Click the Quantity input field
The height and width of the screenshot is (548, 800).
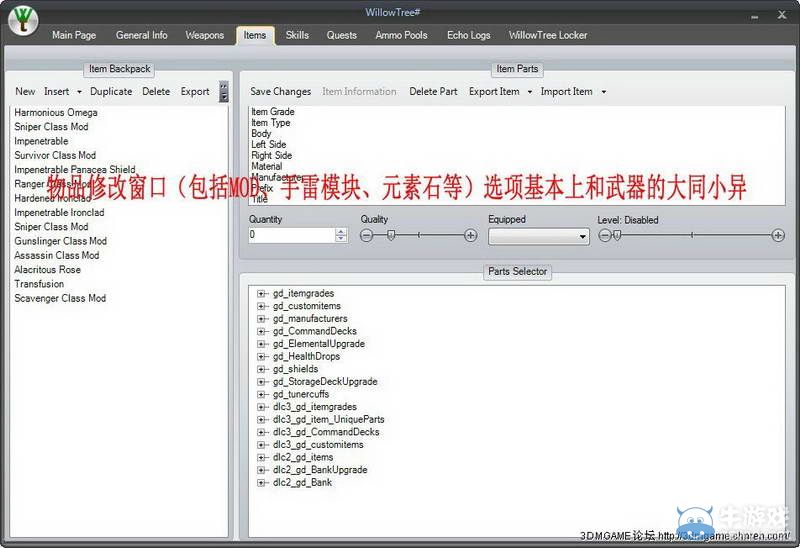tap(291, 235)
